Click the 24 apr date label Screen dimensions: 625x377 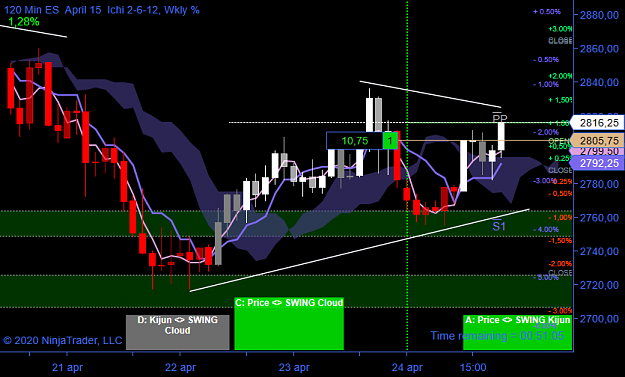tap(407, 367)
